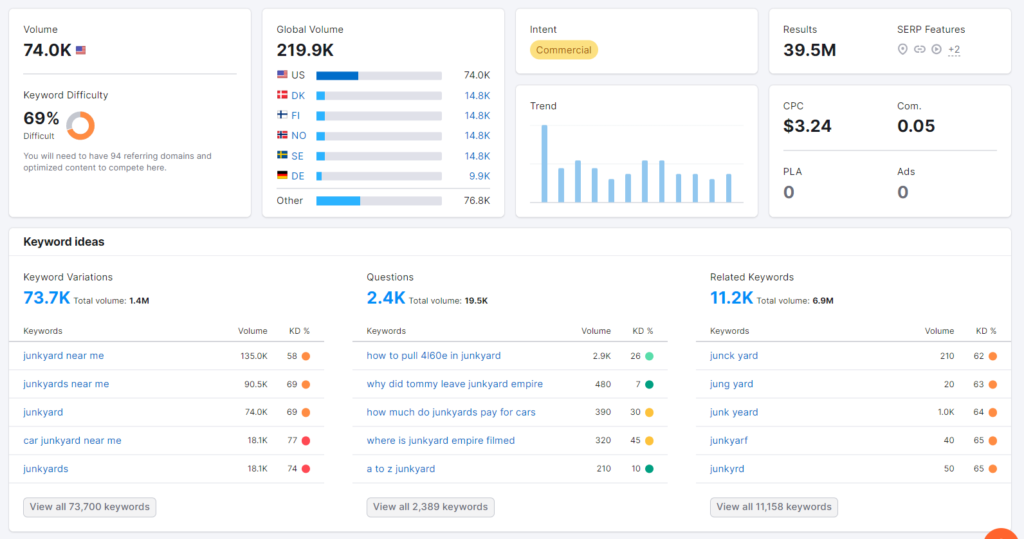The image size is (1024, 539).
Task: Expand the +2 more SERP features
Action: pos(954,50)
